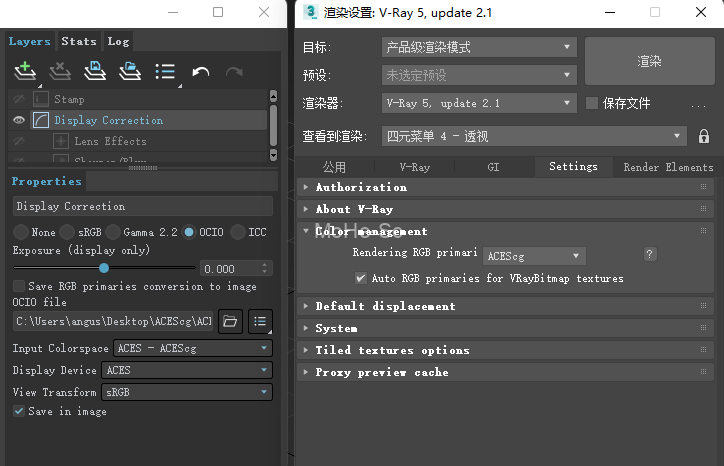The width and height of the screenshot is (724, 466).
Task: Expand the About V-Ray rollout
Action: click(306, 209)
